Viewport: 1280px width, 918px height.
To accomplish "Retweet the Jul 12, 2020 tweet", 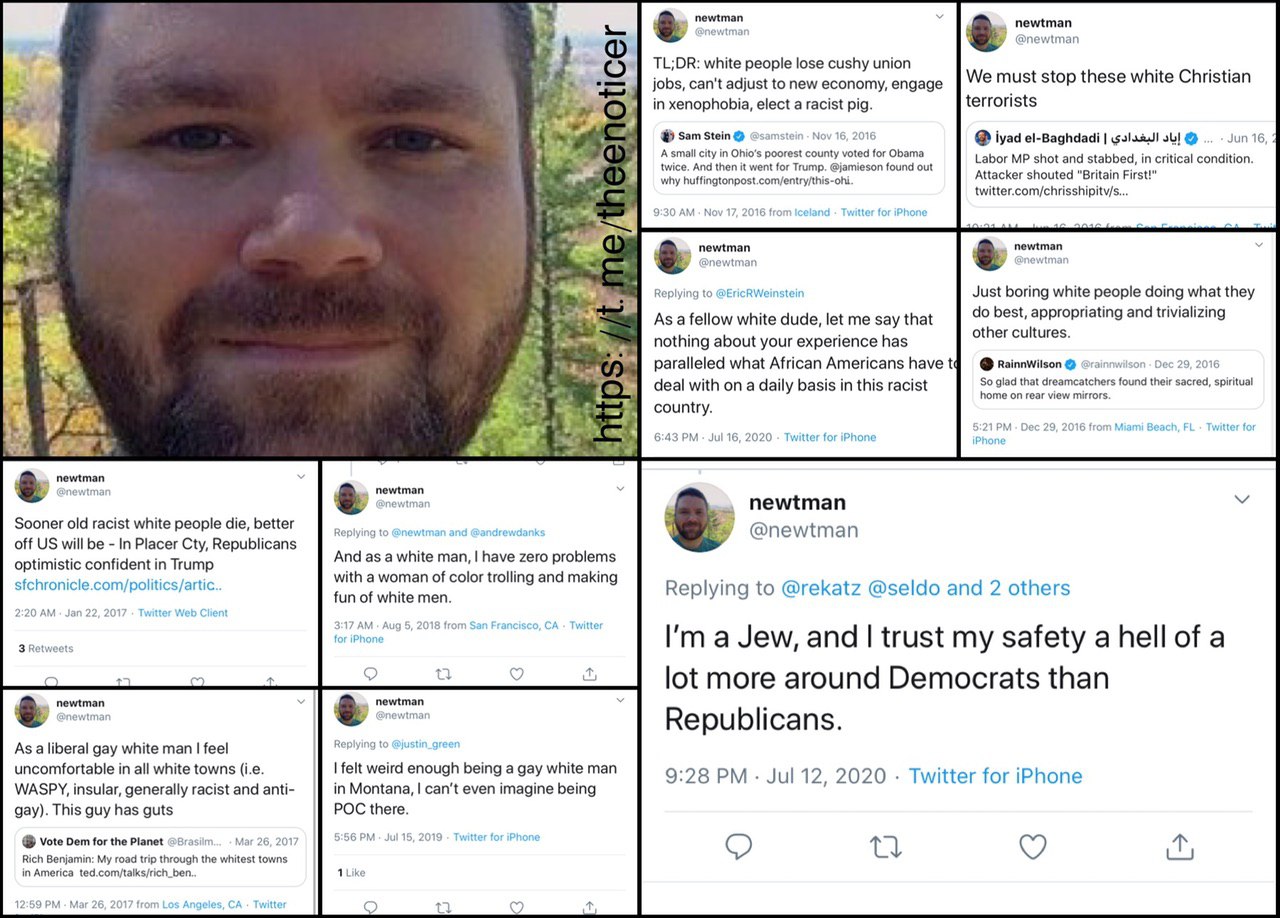I will click(x=885, y=847).
